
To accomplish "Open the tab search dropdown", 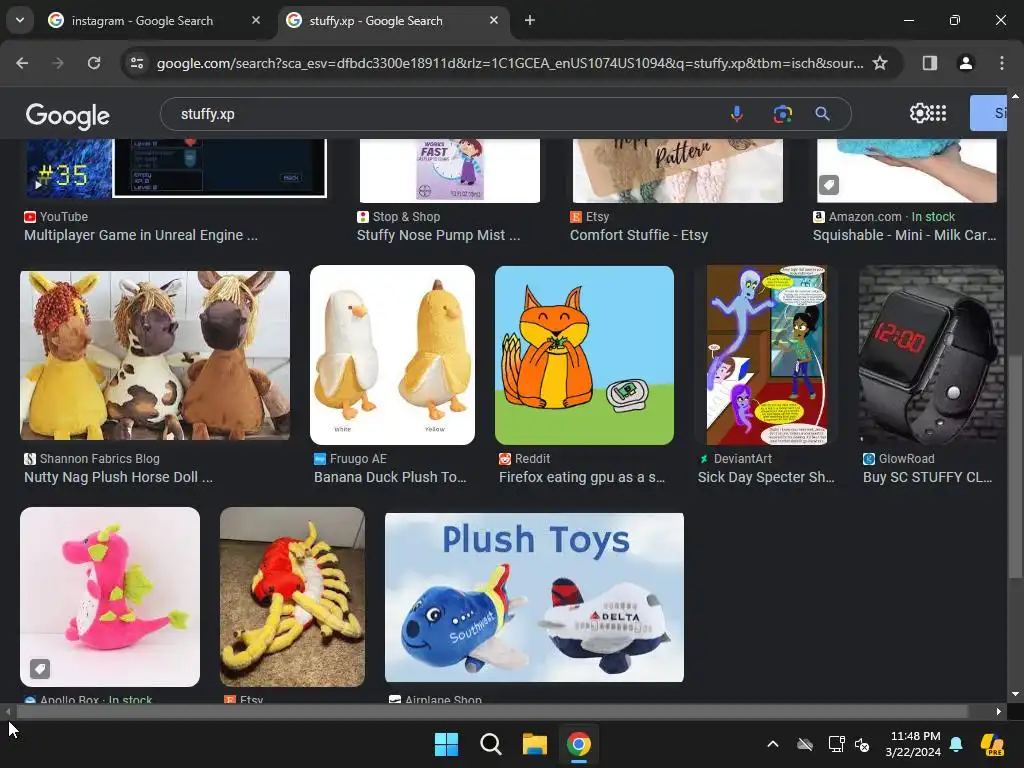I will 20,20.
